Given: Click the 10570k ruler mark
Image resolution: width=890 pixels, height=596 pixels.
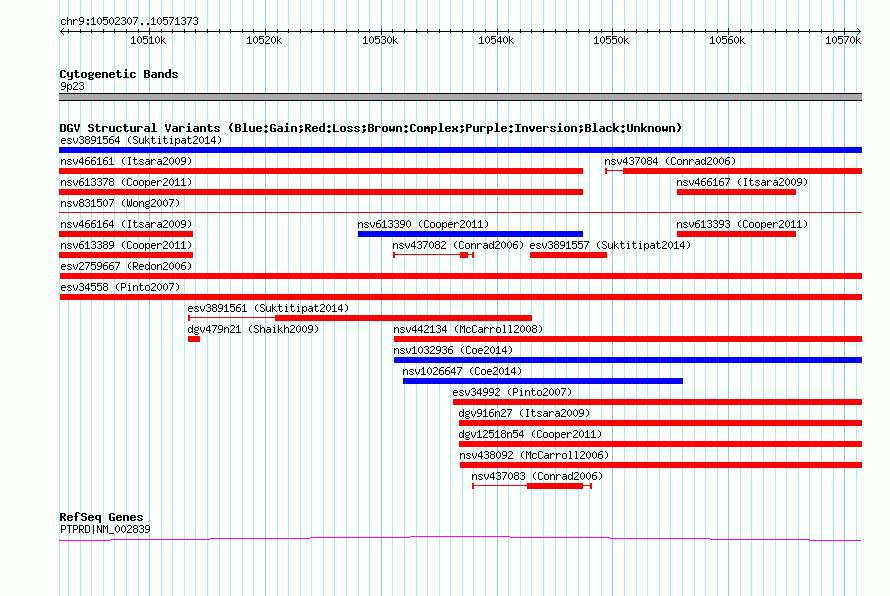Looking at the screenshot, I should coord(843,40).
